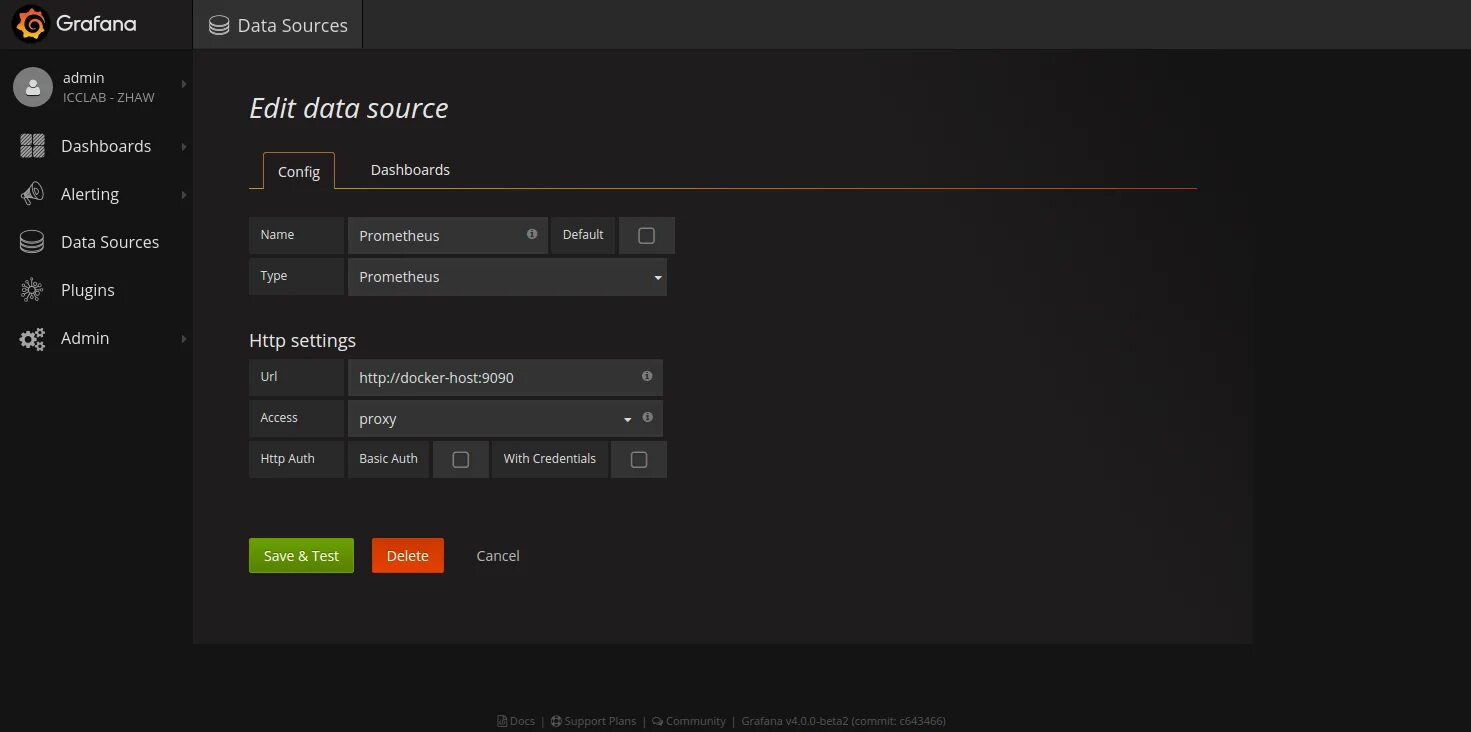Click the Data Sources stack icon in sidebar

click(x=33, y=242)
